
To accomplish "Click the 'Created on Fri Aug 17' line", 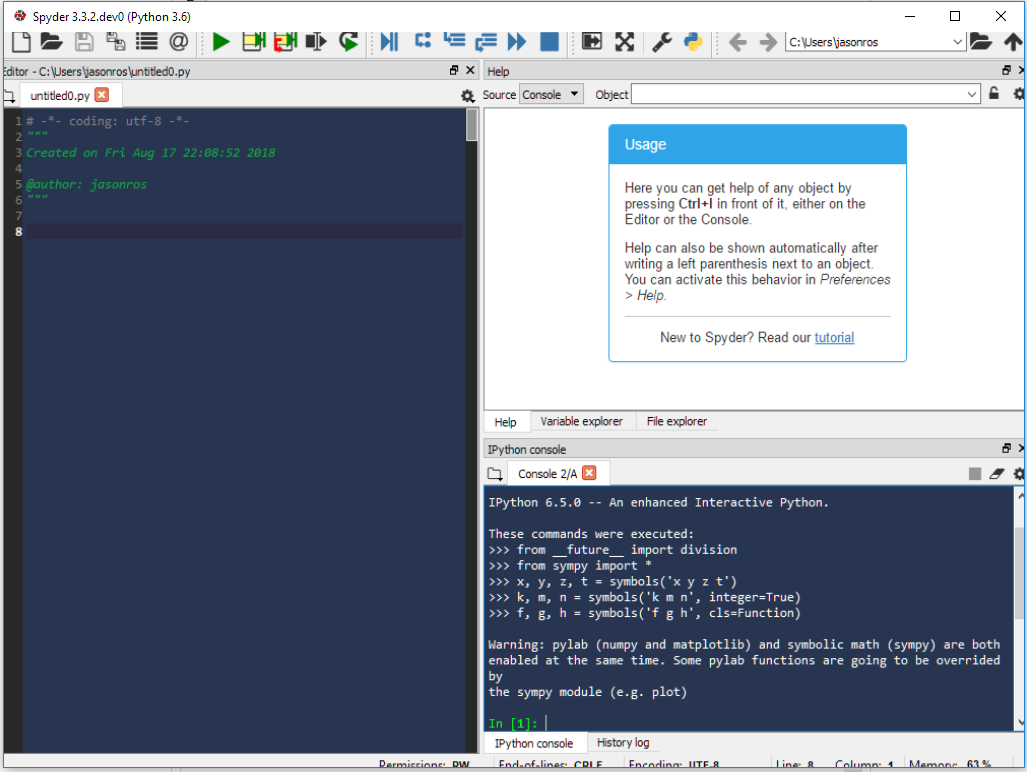I will 151,153.
